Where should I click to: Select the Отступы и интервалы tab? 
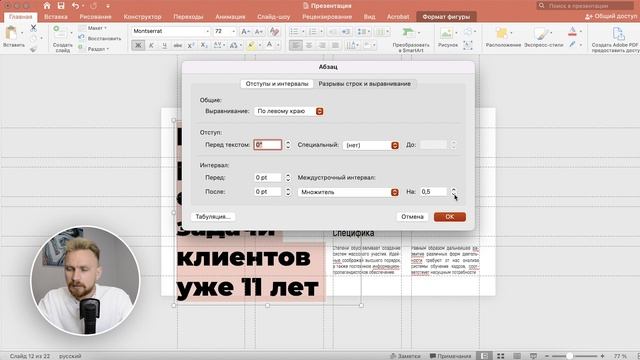point(277,84)
